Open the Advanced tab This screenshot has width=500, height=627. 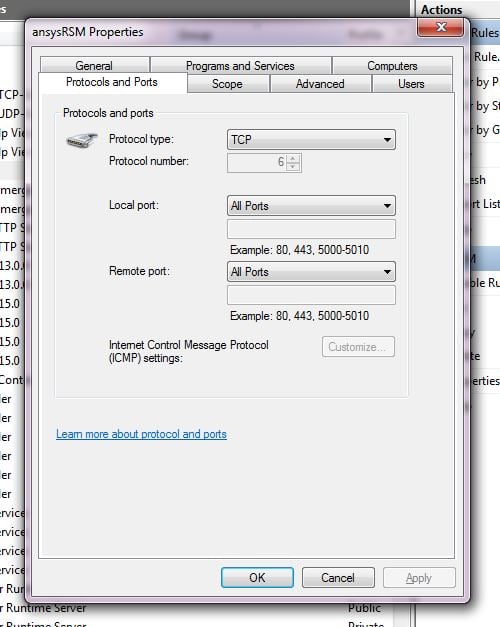(x=320, y=84)
